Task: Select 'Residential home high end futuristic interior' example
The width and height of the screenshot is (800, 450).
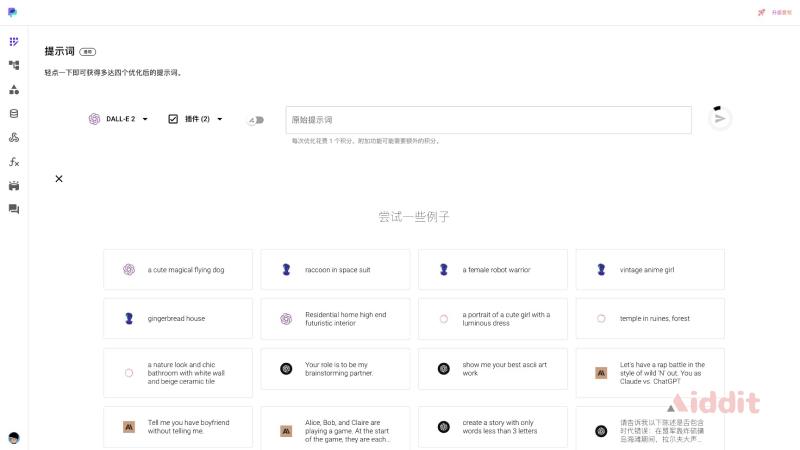Action: point(335,318)
